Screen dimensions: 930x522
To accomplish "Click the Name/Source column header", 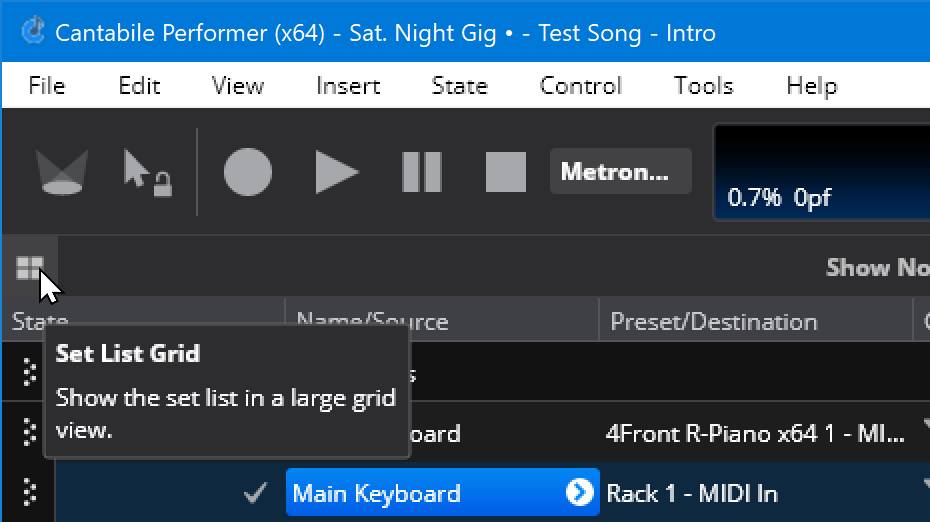I will (442, 320).
